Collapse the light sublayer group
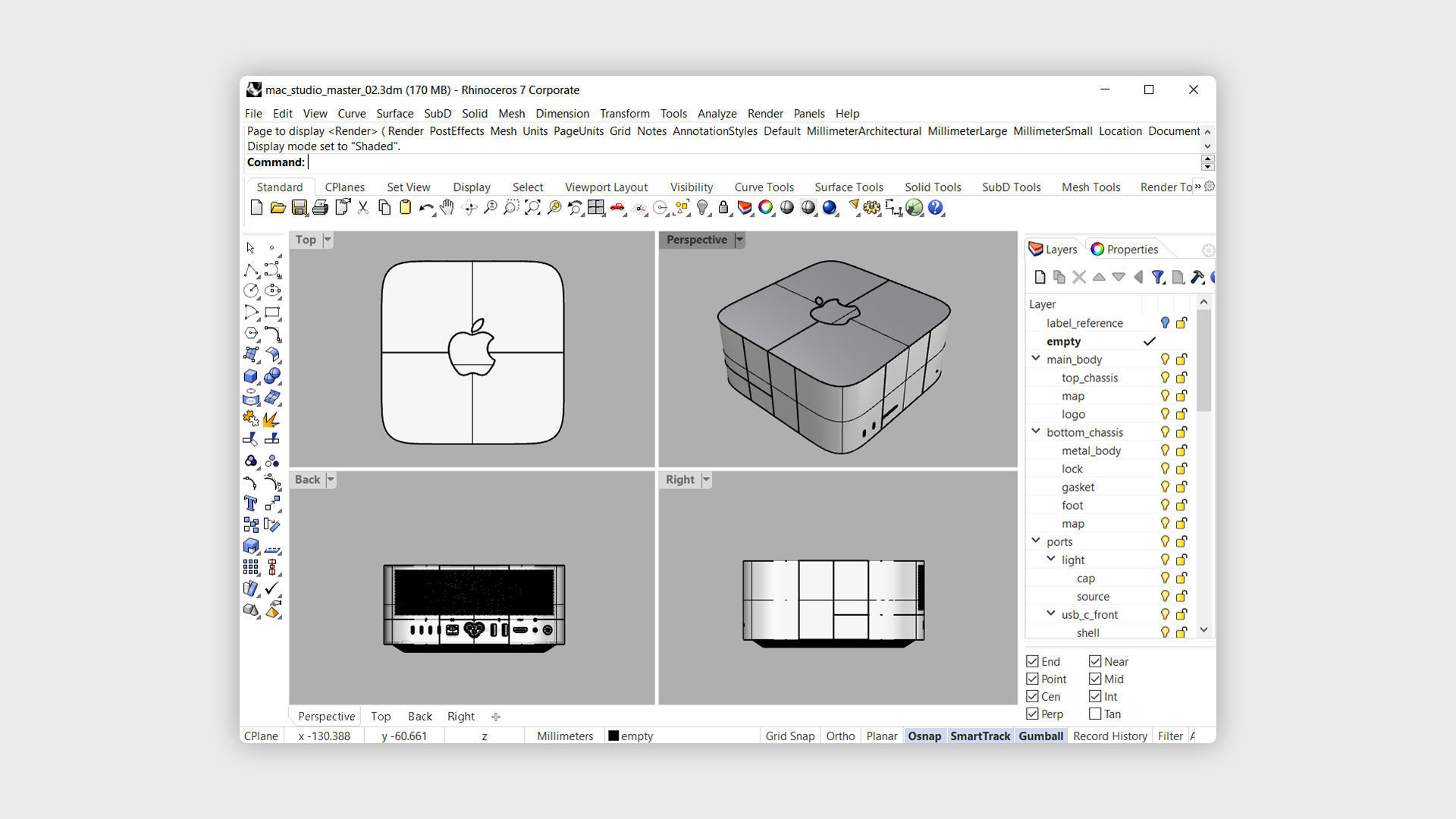Image resolution: width=1456 pixels, height=819 pixels. coord(1051,559)
